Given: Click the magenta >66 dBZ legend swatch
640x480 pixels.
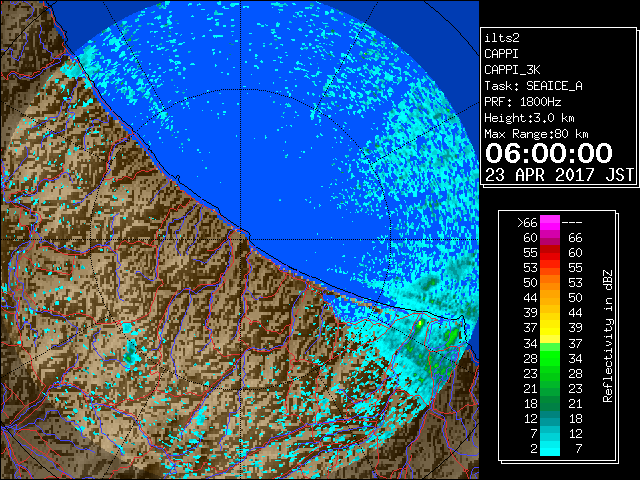Looking at the screenshot, I should pos(550,222).
